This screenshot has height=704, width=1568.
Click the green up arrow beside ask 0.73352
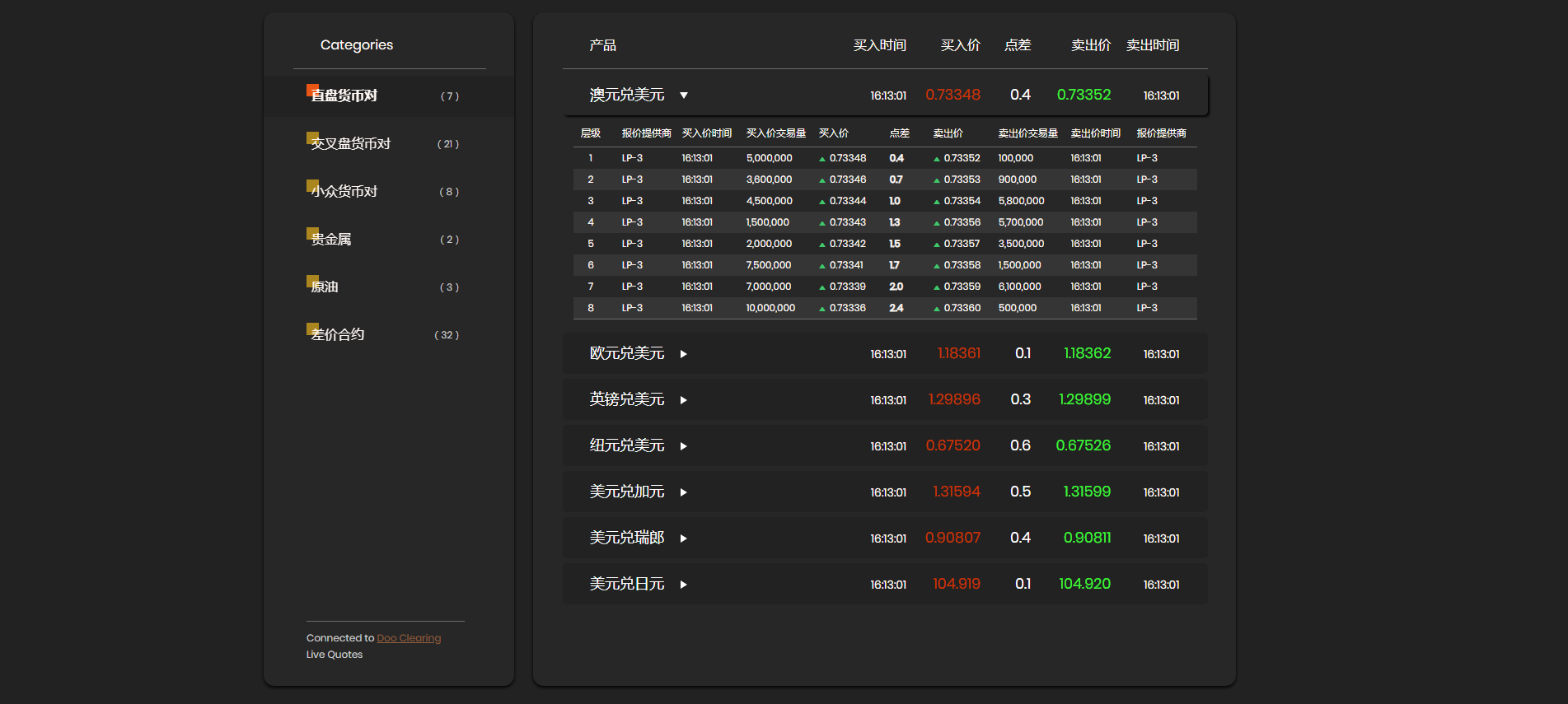point(937,159)
